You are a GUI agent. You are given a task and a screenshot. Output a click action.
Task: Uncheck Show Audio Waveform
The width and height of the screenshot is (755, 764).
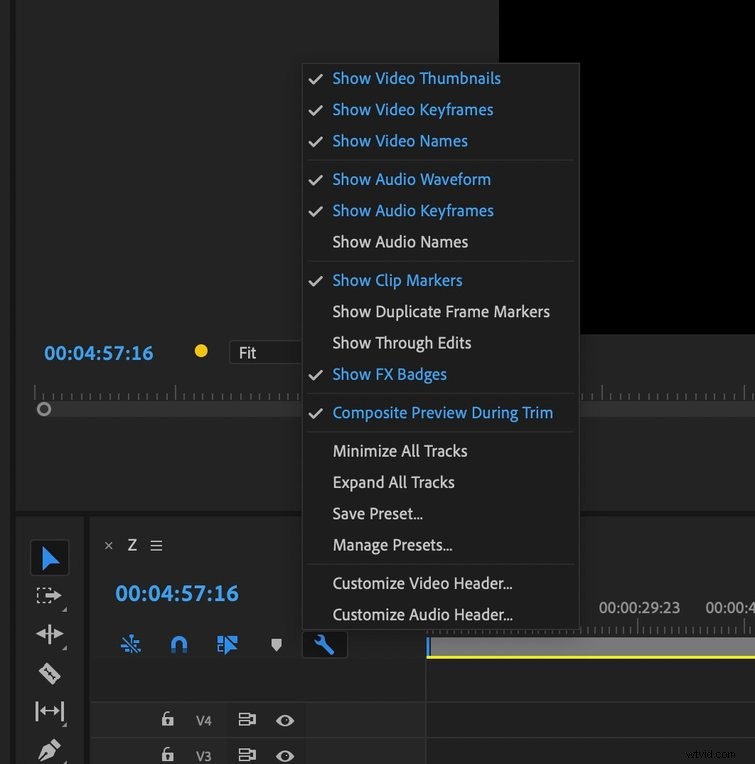[x=440, y=180]
